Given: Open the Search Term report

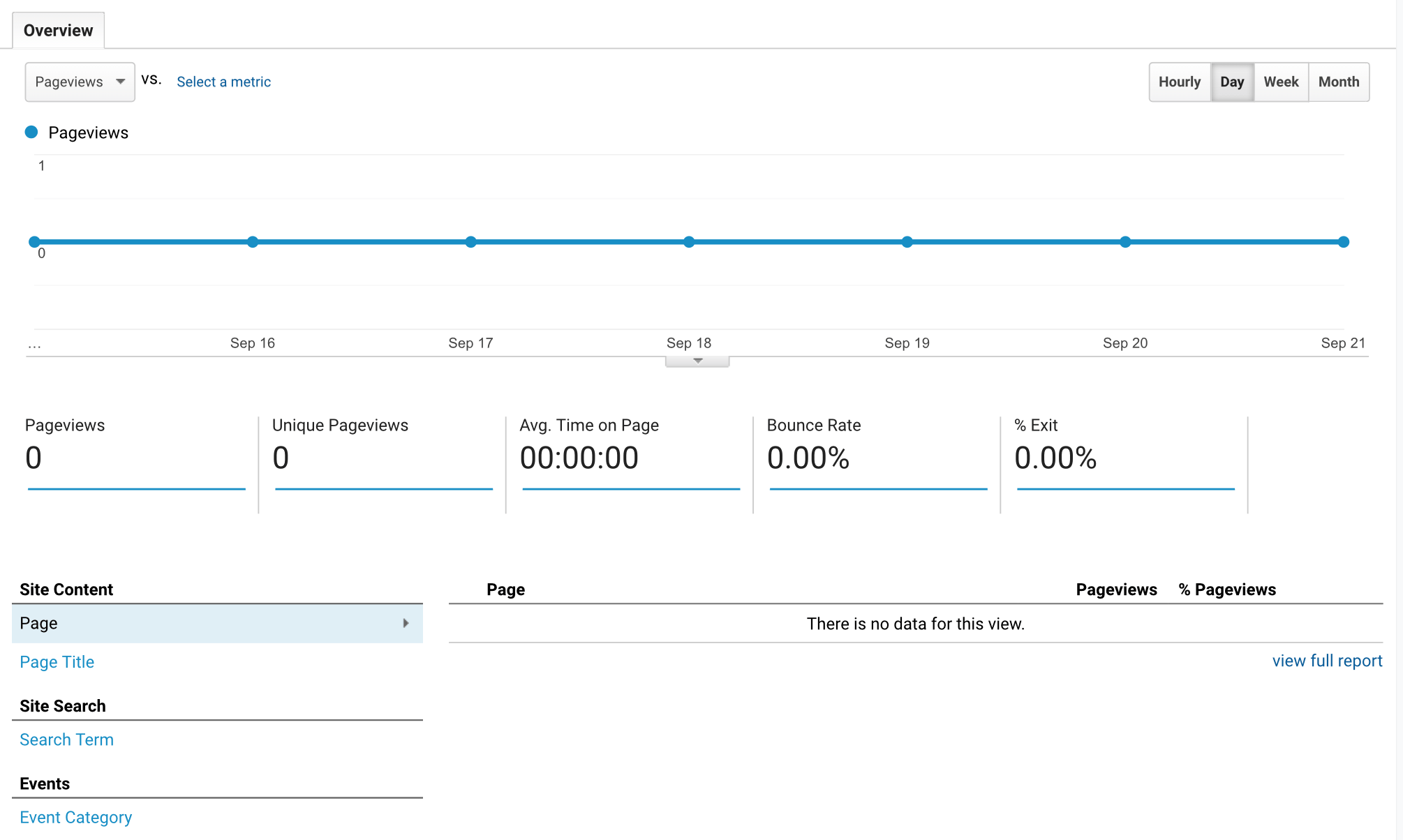Looking at the screenshot, I should (66, 739).
